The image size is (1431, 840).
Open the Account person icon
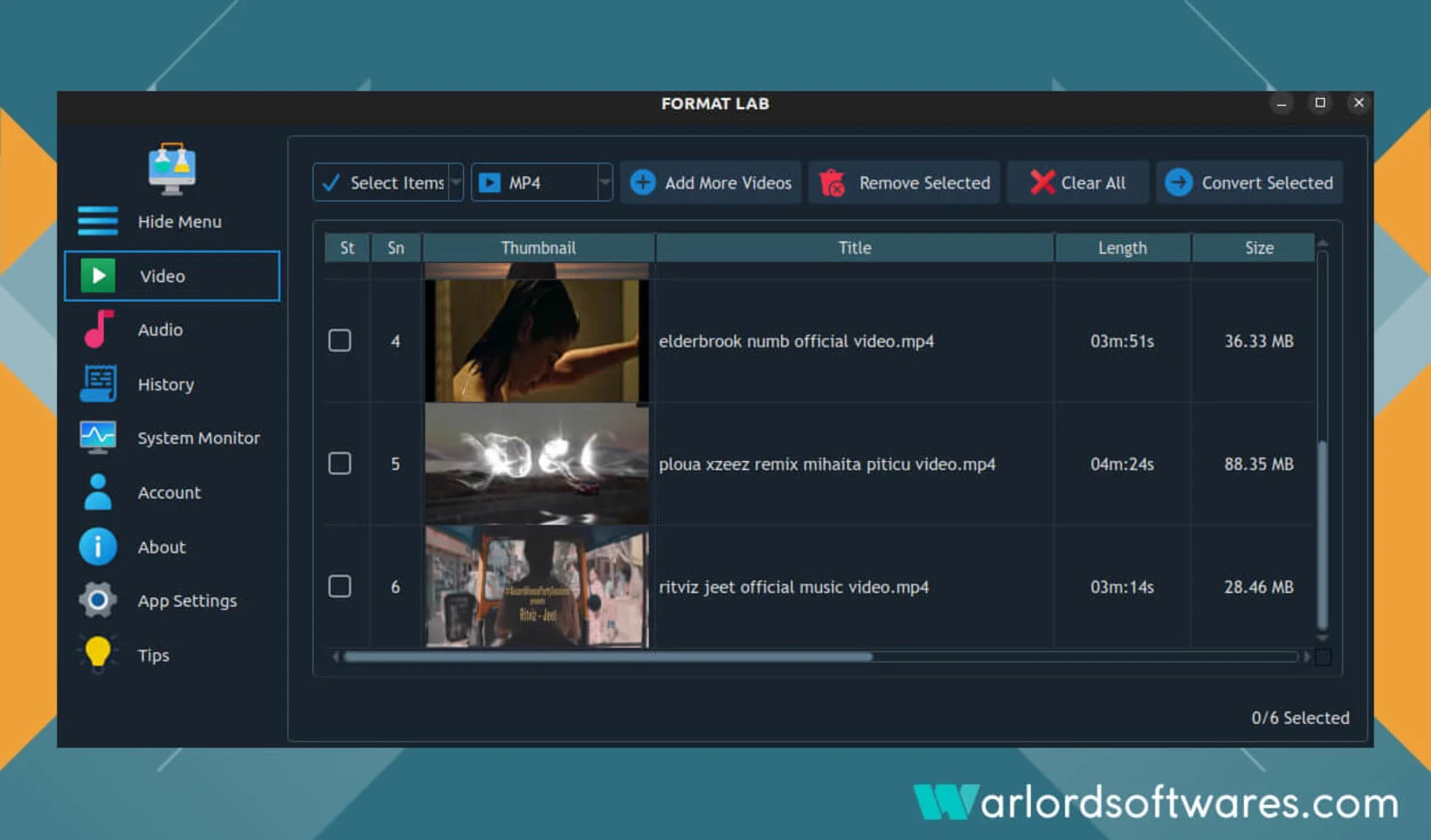98,492
